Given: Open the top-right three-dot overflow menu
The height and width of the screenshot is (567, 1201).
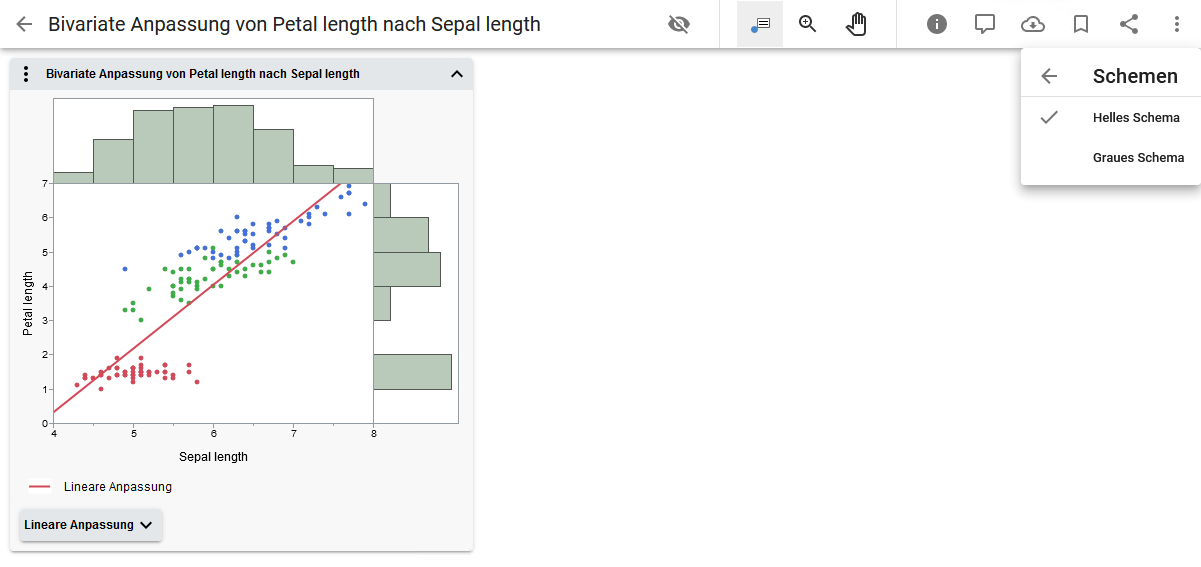Looking at the screenshot, I should click(1177, 24).
